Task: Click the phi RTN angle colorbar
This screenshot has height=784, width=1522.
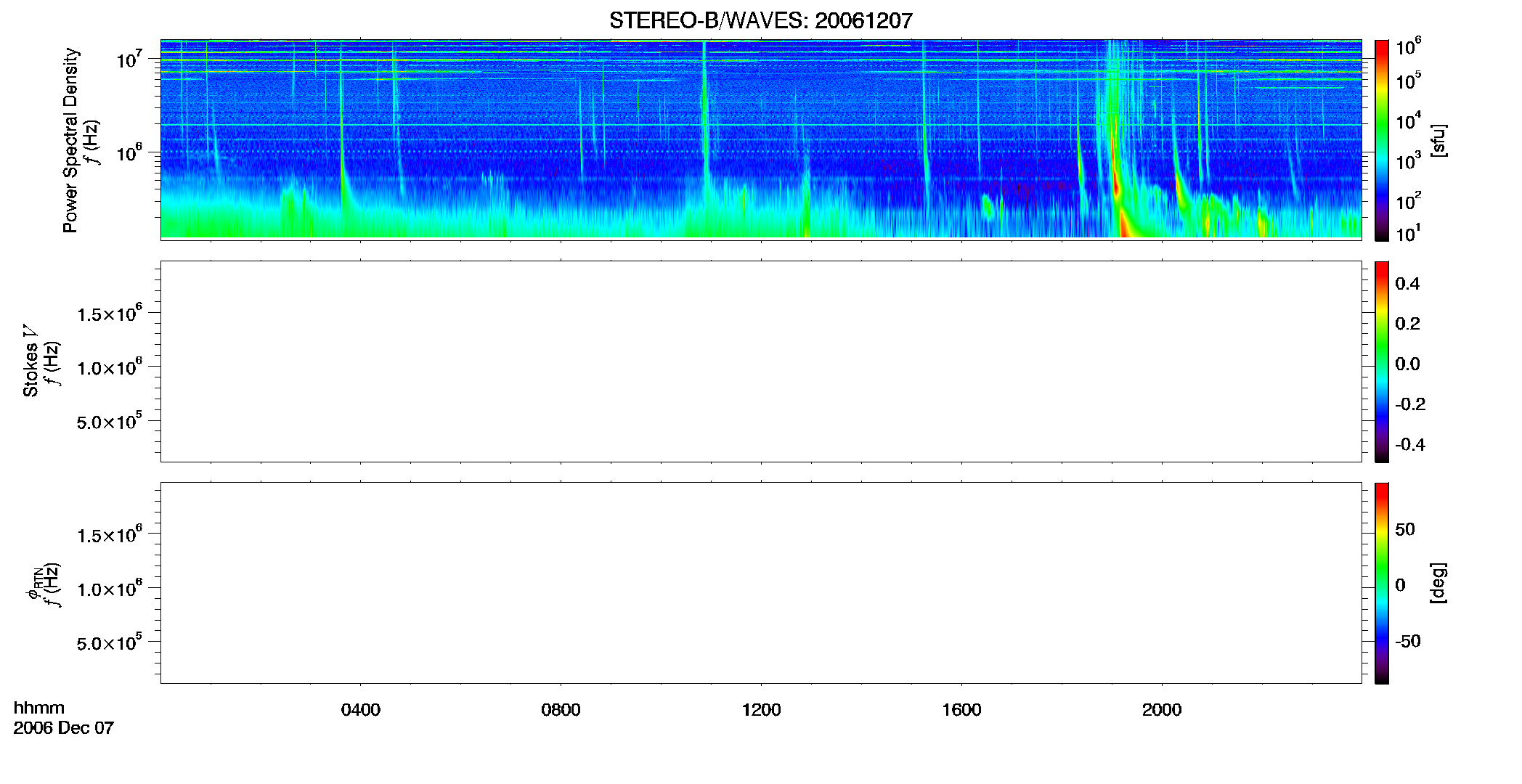Action: click(1381, 583)
